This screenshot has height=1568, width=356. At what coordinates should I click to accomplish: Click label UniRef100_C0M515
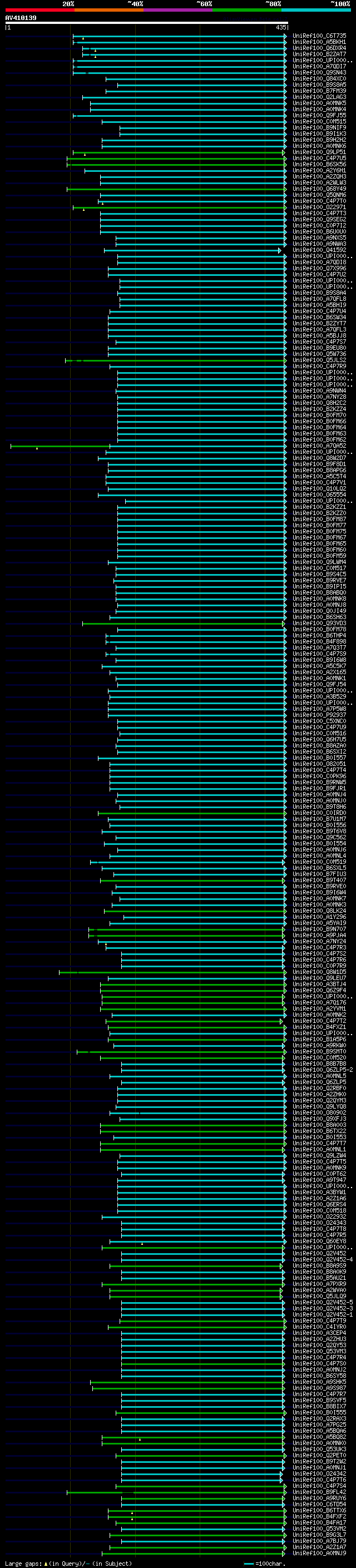pyautogui.click(x=319, y=121)
